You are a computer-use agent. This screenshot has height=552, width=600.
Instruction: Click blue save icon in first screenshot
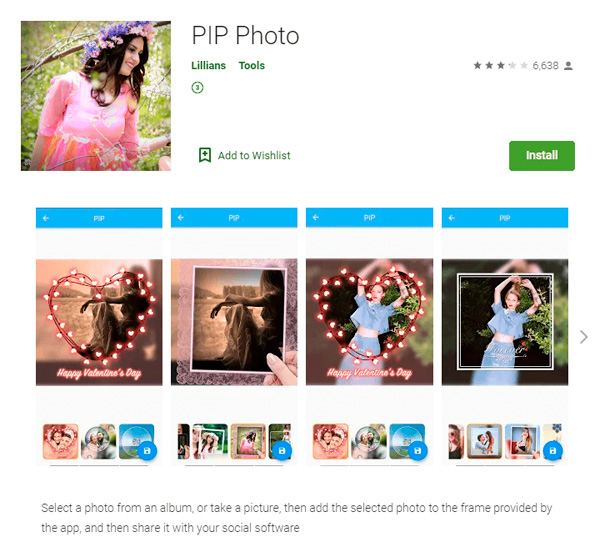point(147,451)
